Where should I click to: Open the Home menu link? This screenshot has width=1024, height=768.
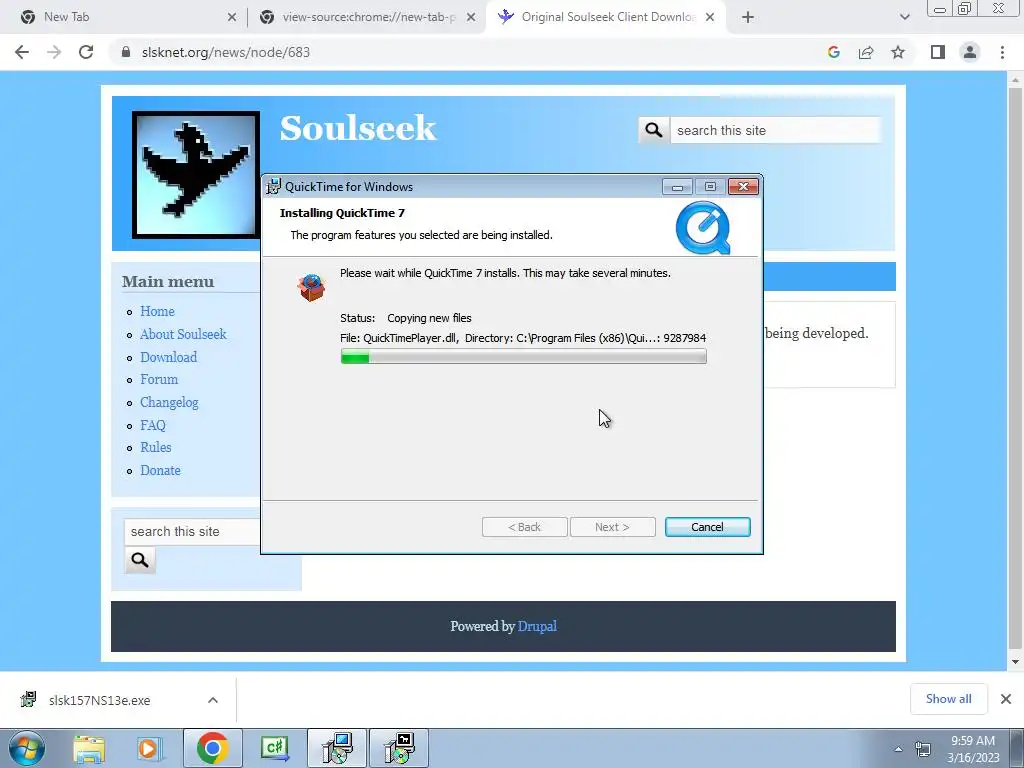[157, 312]
